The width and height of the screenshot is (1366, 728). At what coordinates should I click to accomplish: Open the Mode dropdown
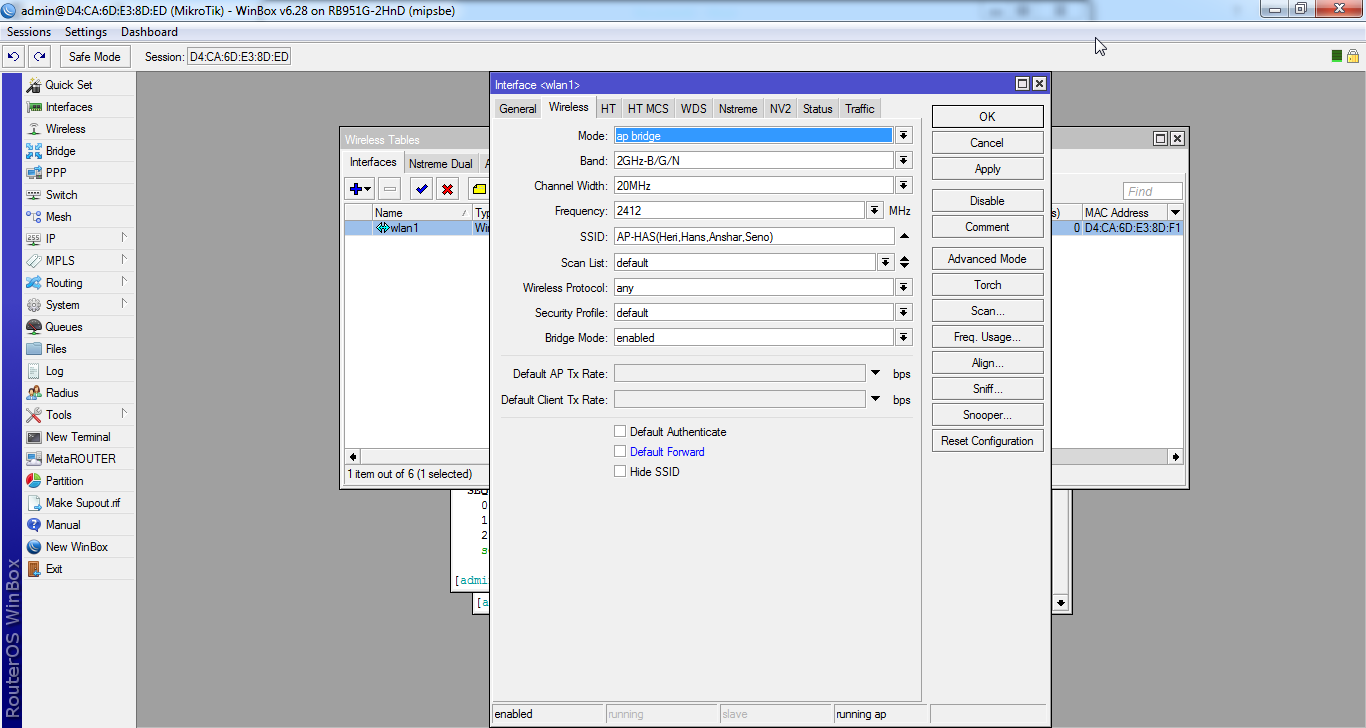904,136
